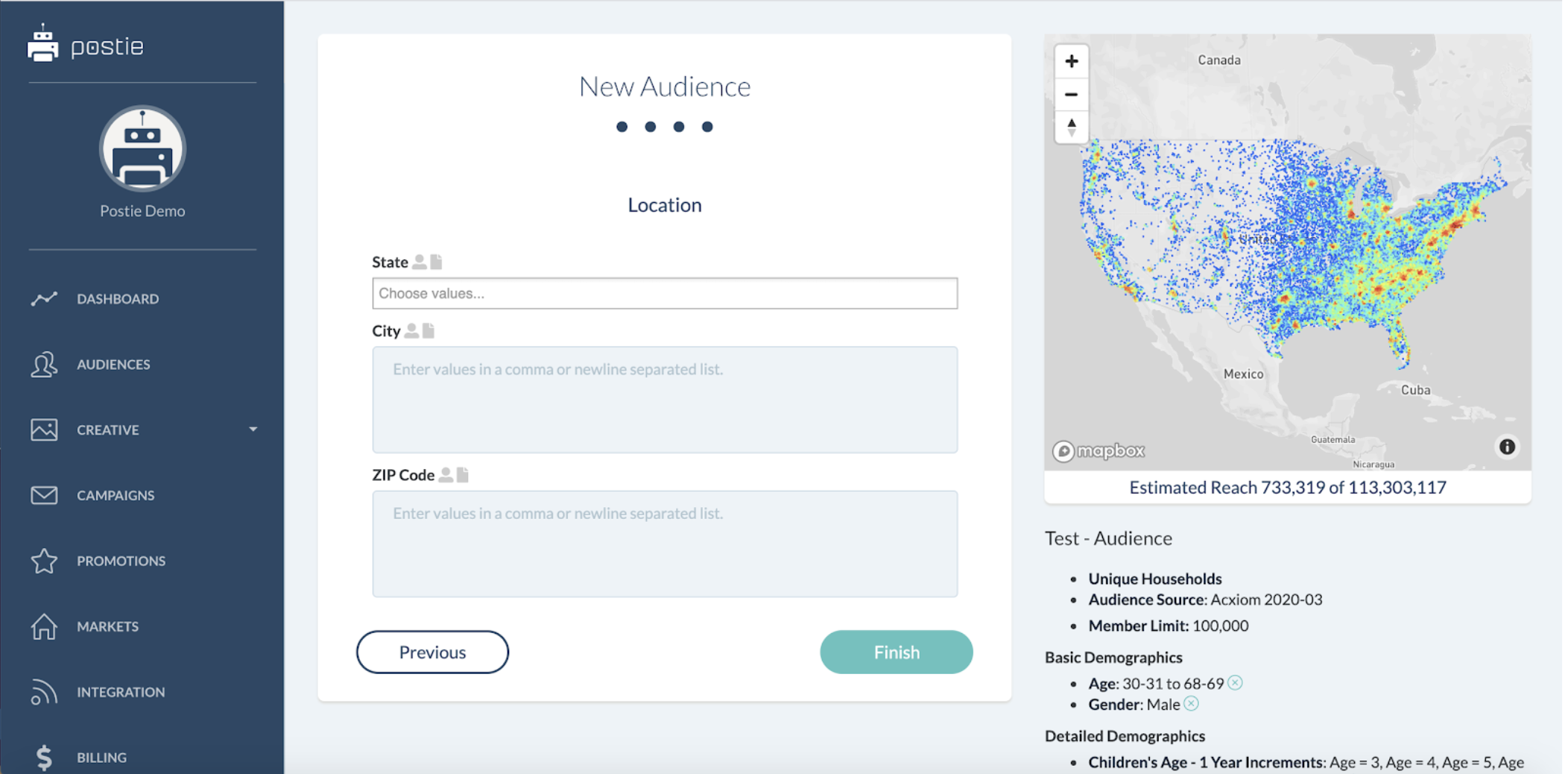Remove the Age filter from summary
Screen dimensions: 1568x774
click(x=1235, y=683)
